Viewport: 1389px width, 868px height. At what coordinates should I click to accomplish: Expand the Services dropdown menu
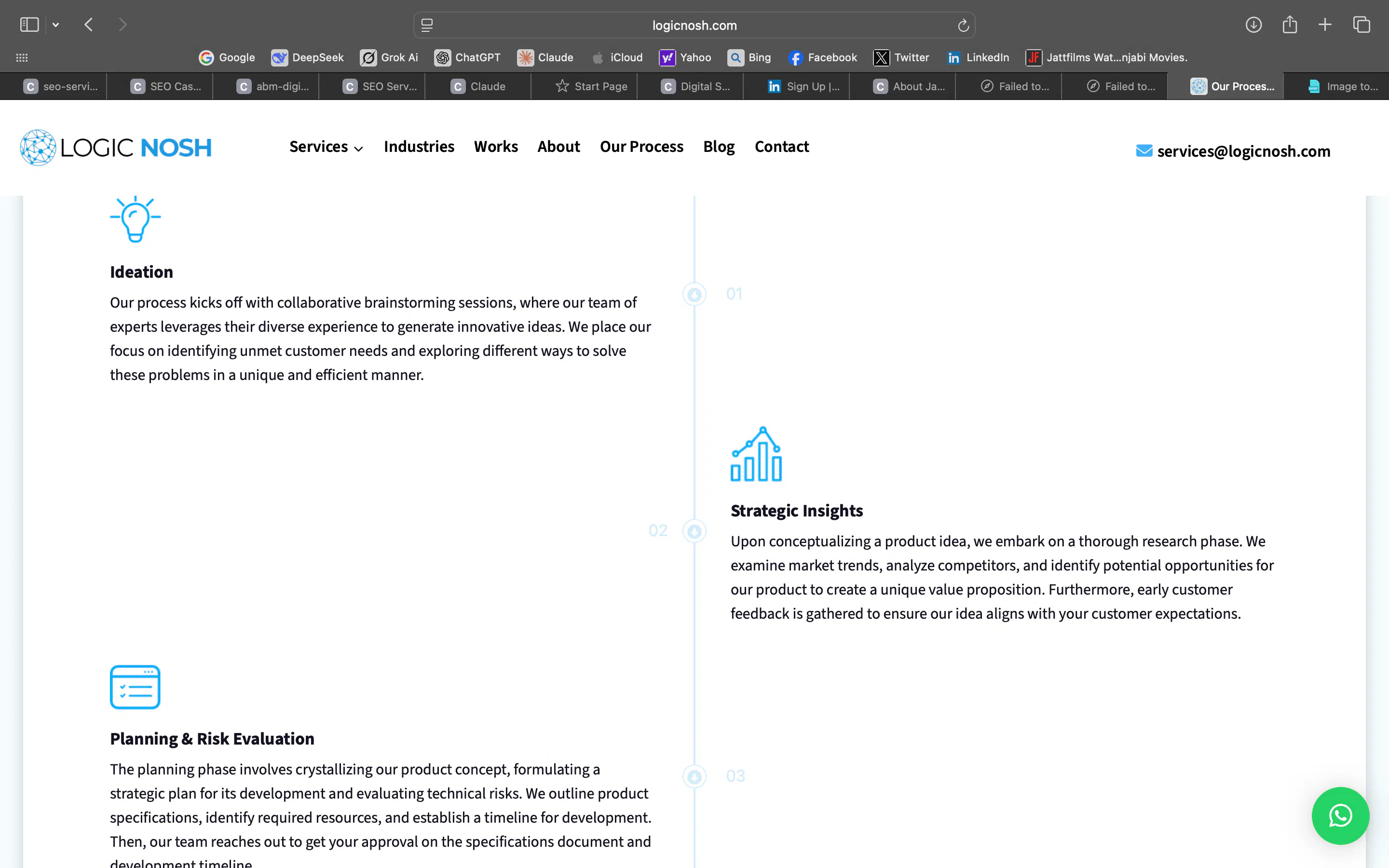(x=326, y=147)
